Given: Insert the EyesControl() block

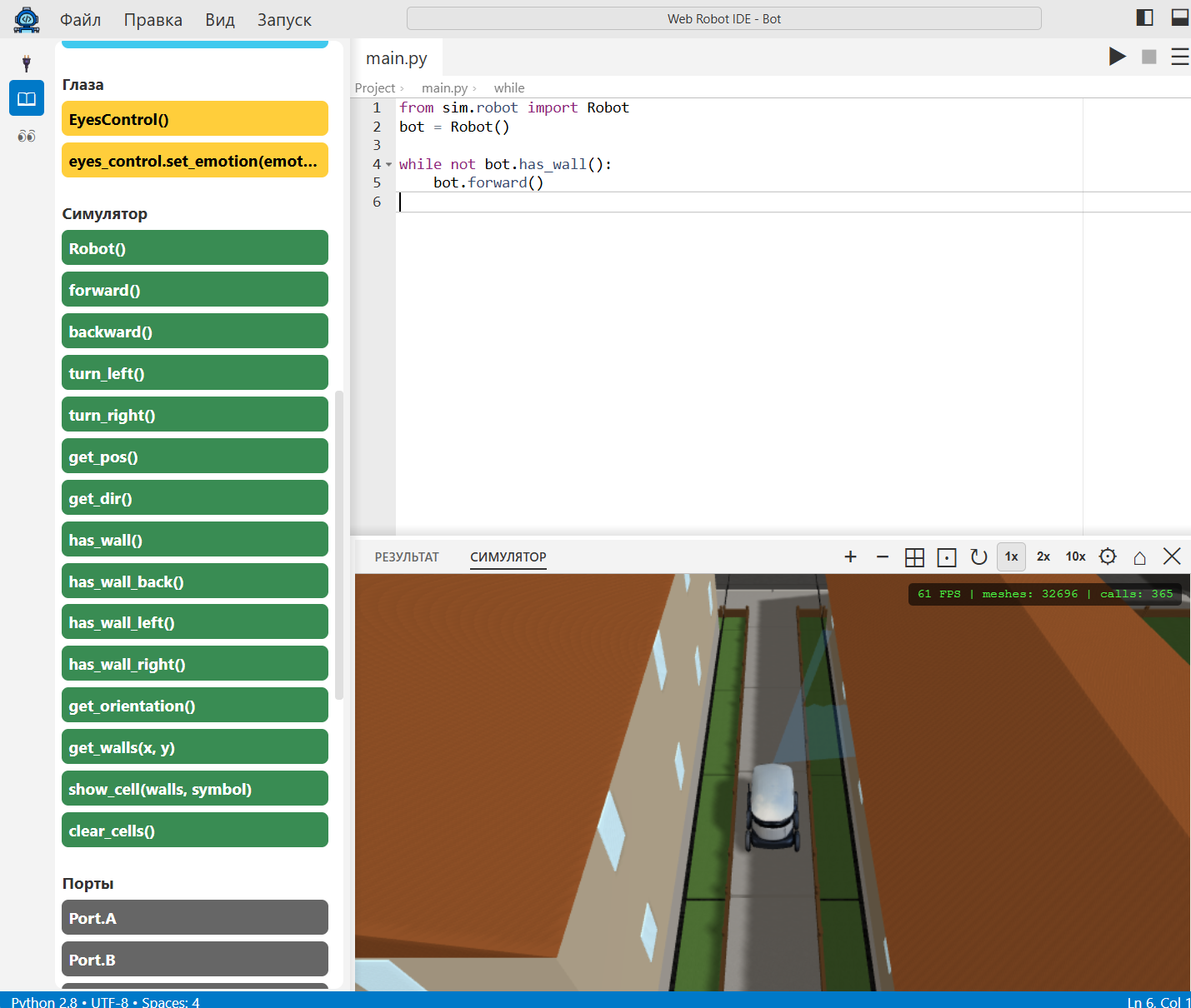Looking at the screenshot, I should click(x=195, y=118).
